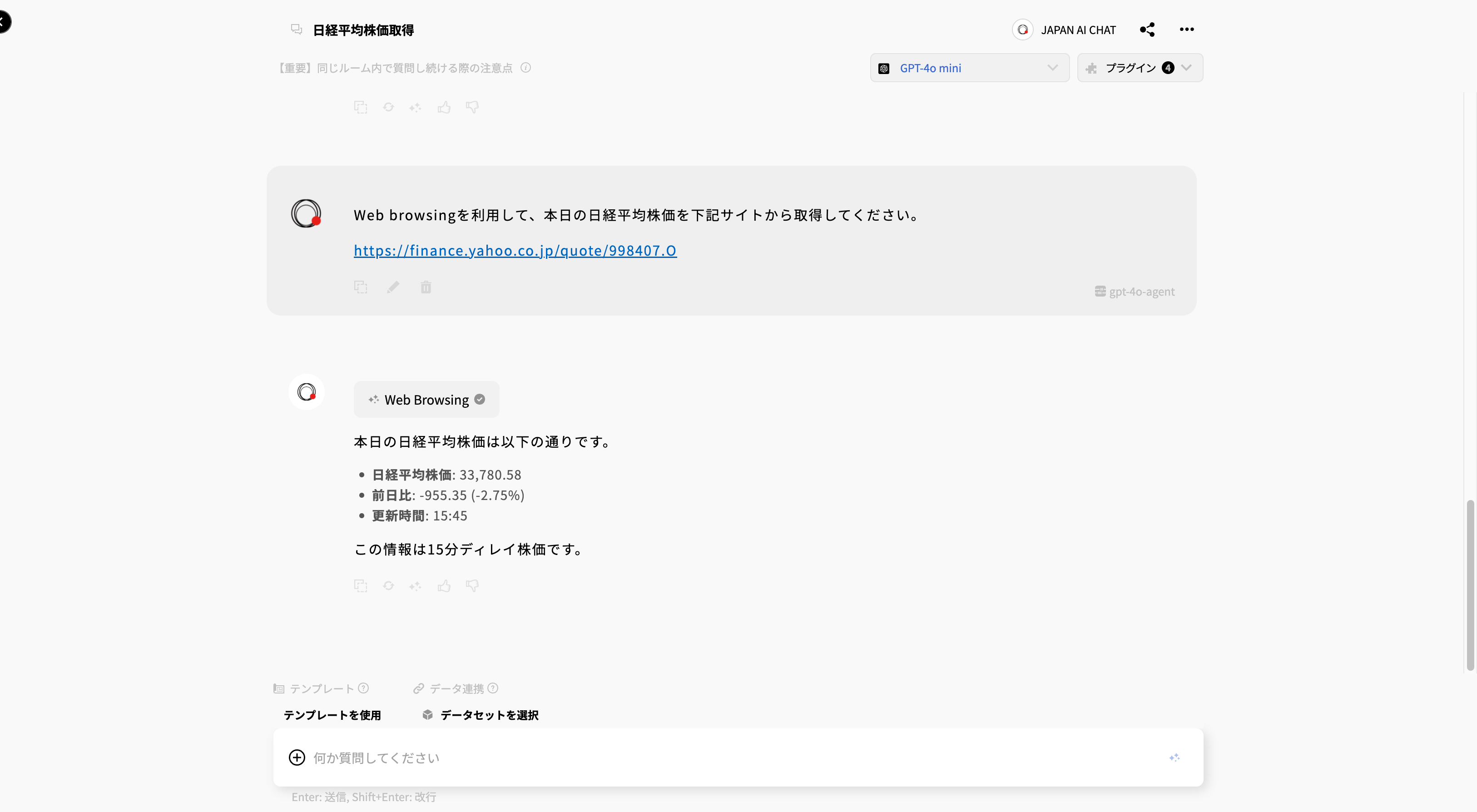Click the 注意点 info help link
The height and width of the screenshot is (812, 1477).
pos(526,68)
